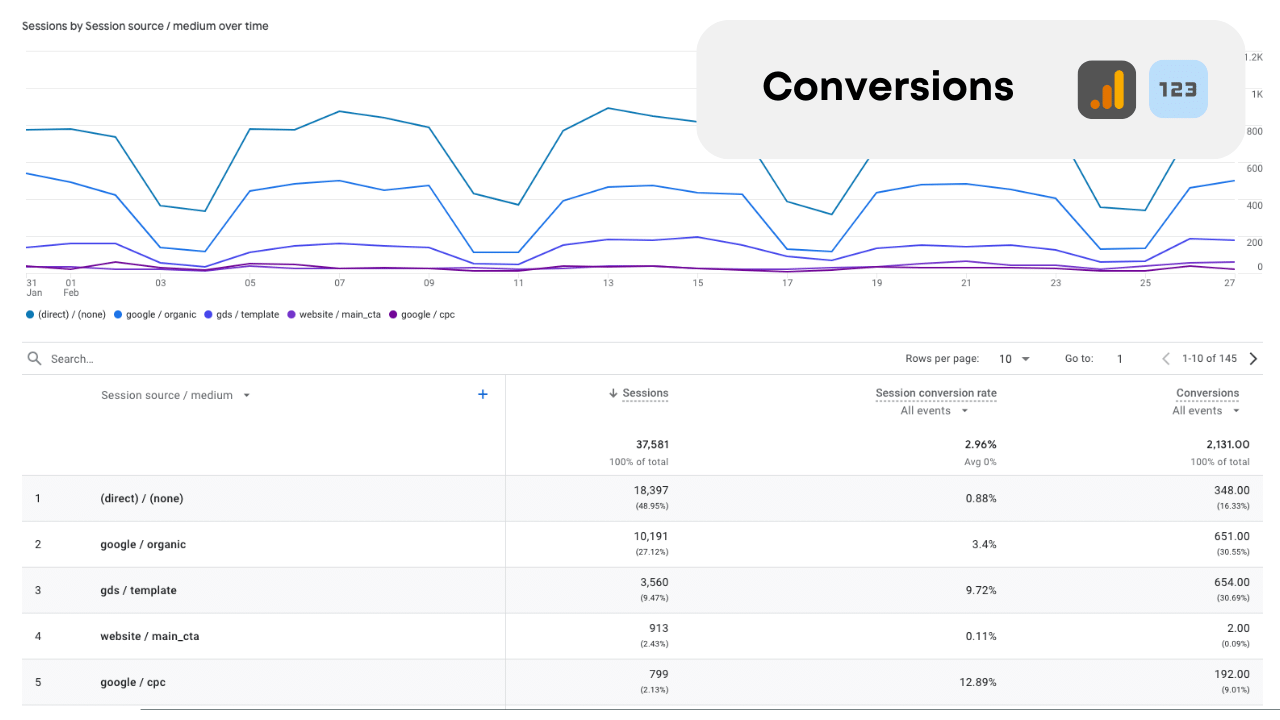Click the previous page chevron in pagination
Viewport: 1280px width, 720px height.
tap(1166, 358)
